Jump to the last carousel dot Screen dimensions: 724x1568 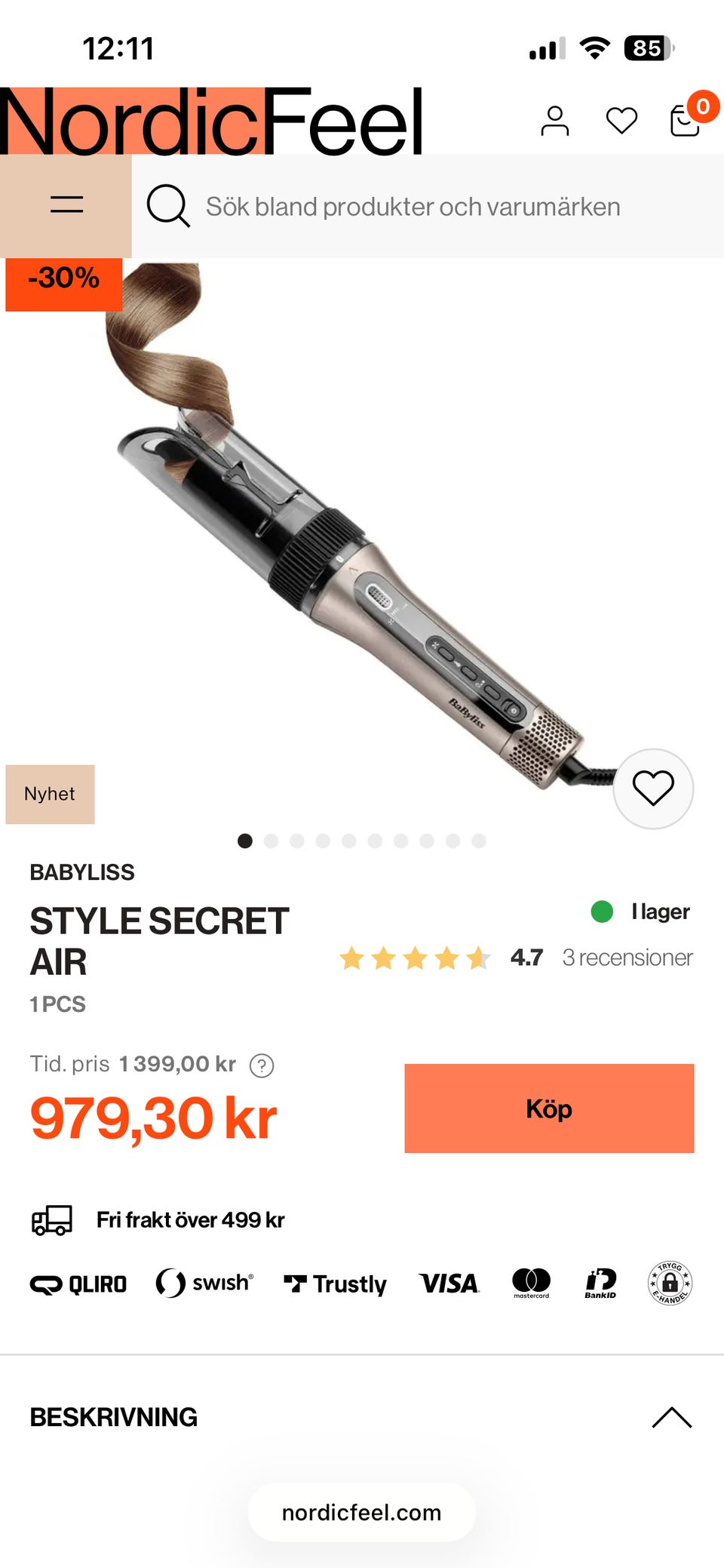(x=479, y=841)
